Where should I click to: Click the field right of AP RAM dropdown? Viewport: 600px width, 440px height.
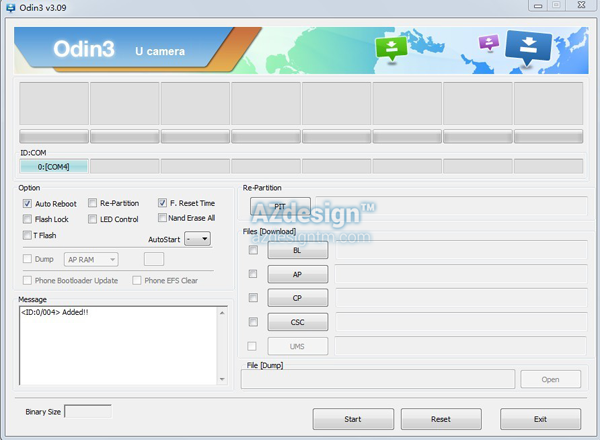point(154,259)
